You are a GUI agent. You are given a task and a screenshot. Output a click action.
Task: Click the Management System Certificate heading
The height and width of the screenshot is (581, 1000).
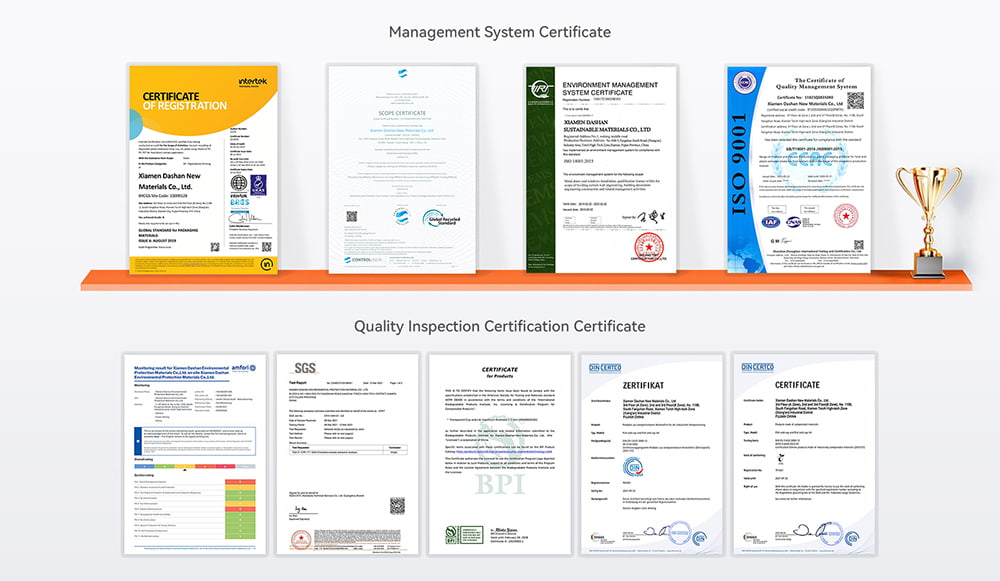point(499,32)
